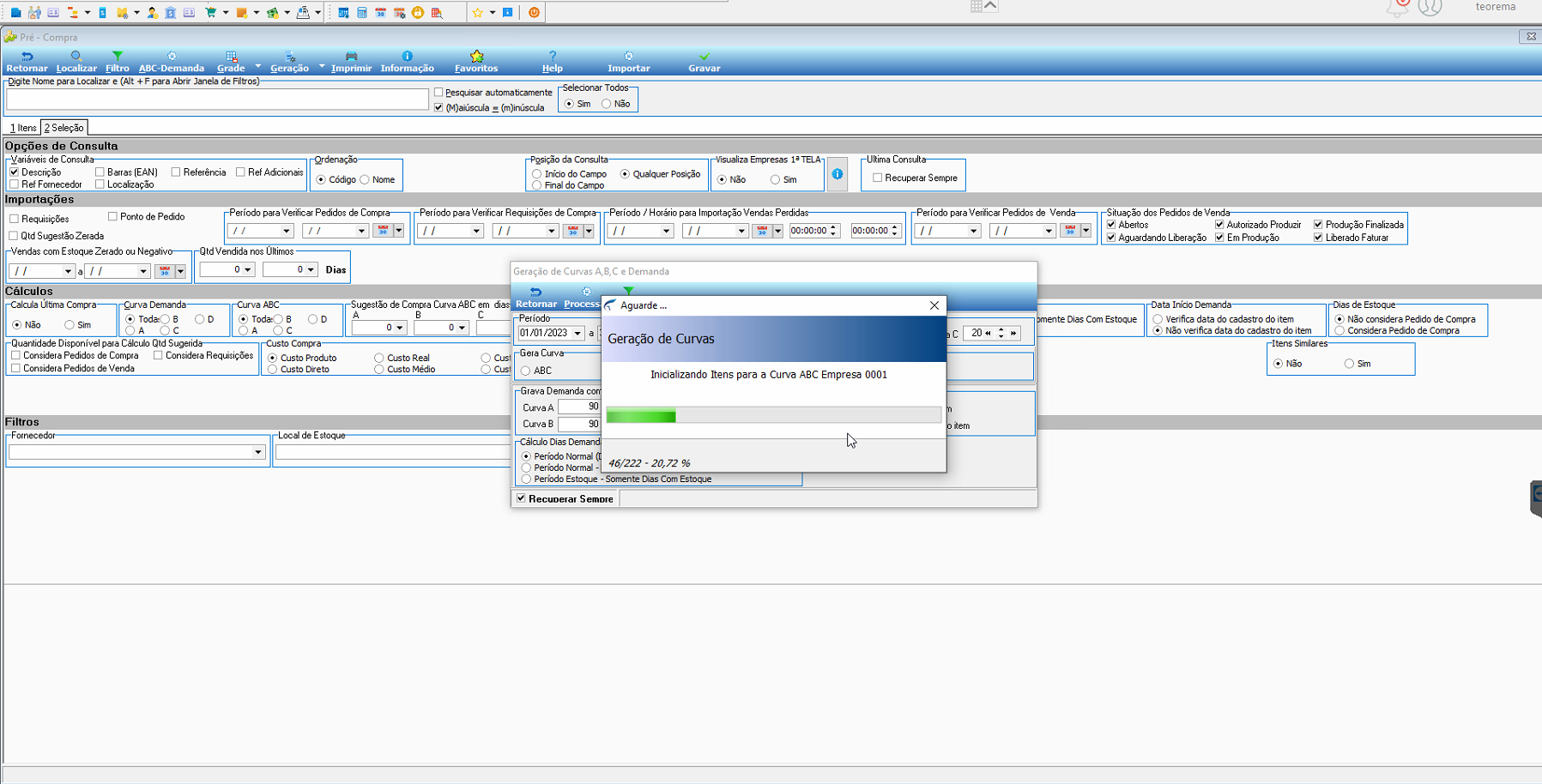The width and height of the screenshot is (1542, 784).
Task: Click the Grade grid icon
Action: pyautogui.click(x=231, y=57)
